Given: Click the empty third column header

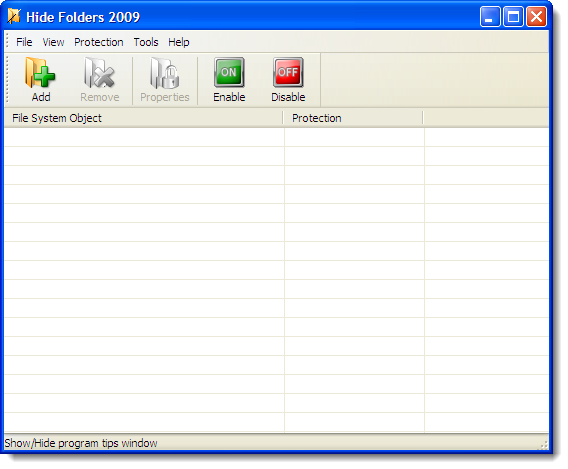Looking at the screenshot, I should (486, 118).
